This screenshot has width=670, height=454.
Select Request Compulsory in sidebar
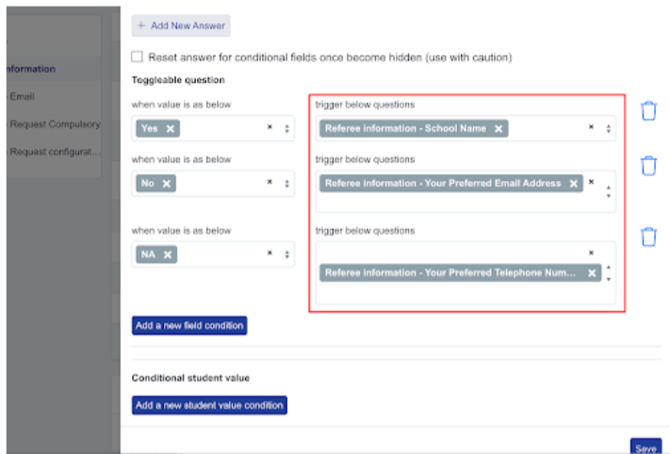pos(54,124)
